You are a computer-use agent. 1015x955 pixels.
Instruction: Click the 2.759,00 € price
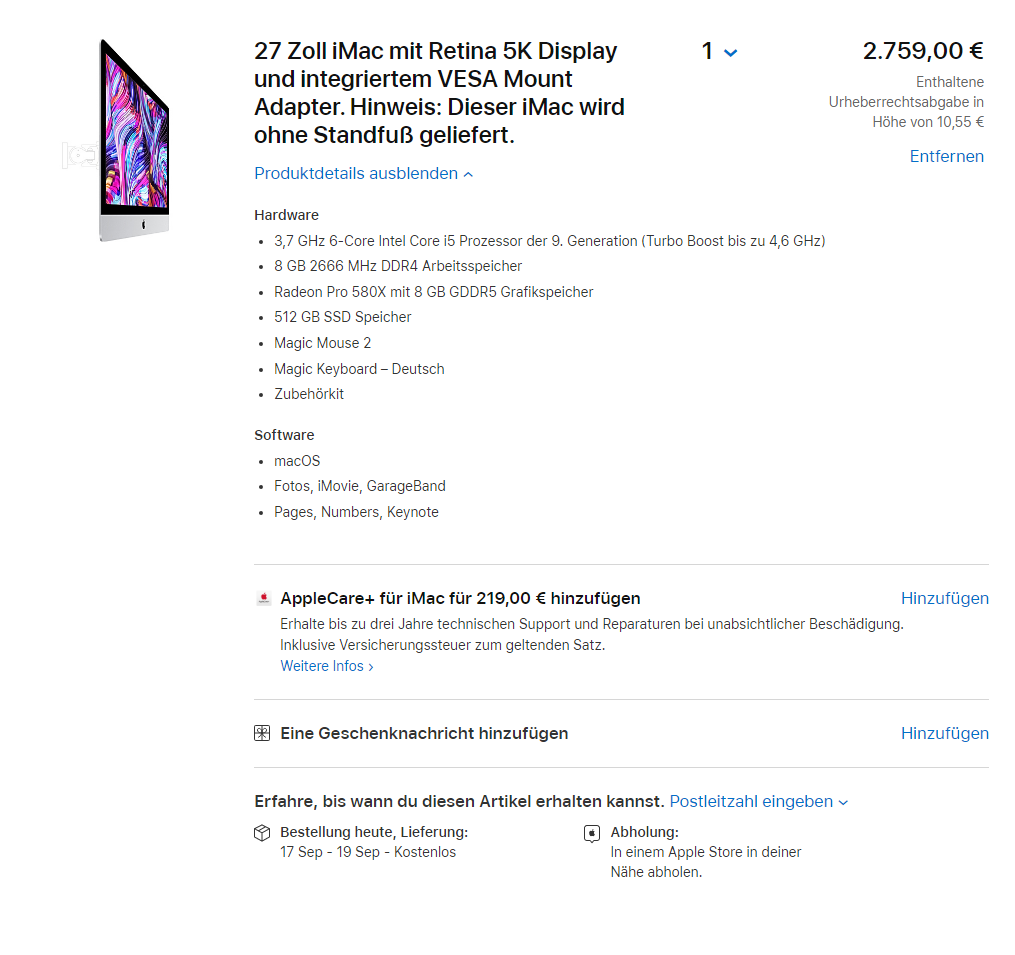pos(923,51)
